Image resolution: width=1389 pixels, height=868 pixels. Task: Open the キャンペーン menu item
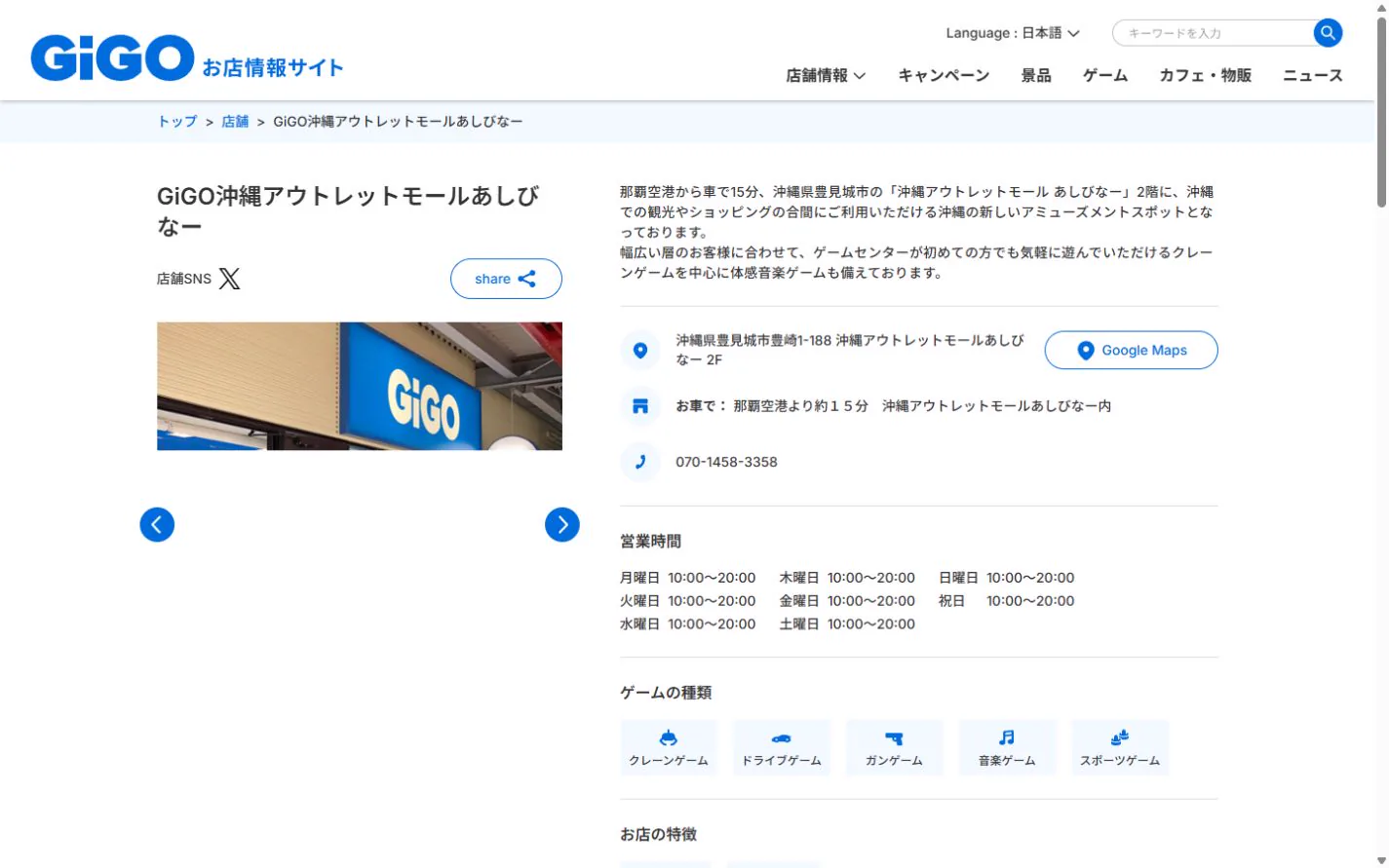tap(944, 75)
